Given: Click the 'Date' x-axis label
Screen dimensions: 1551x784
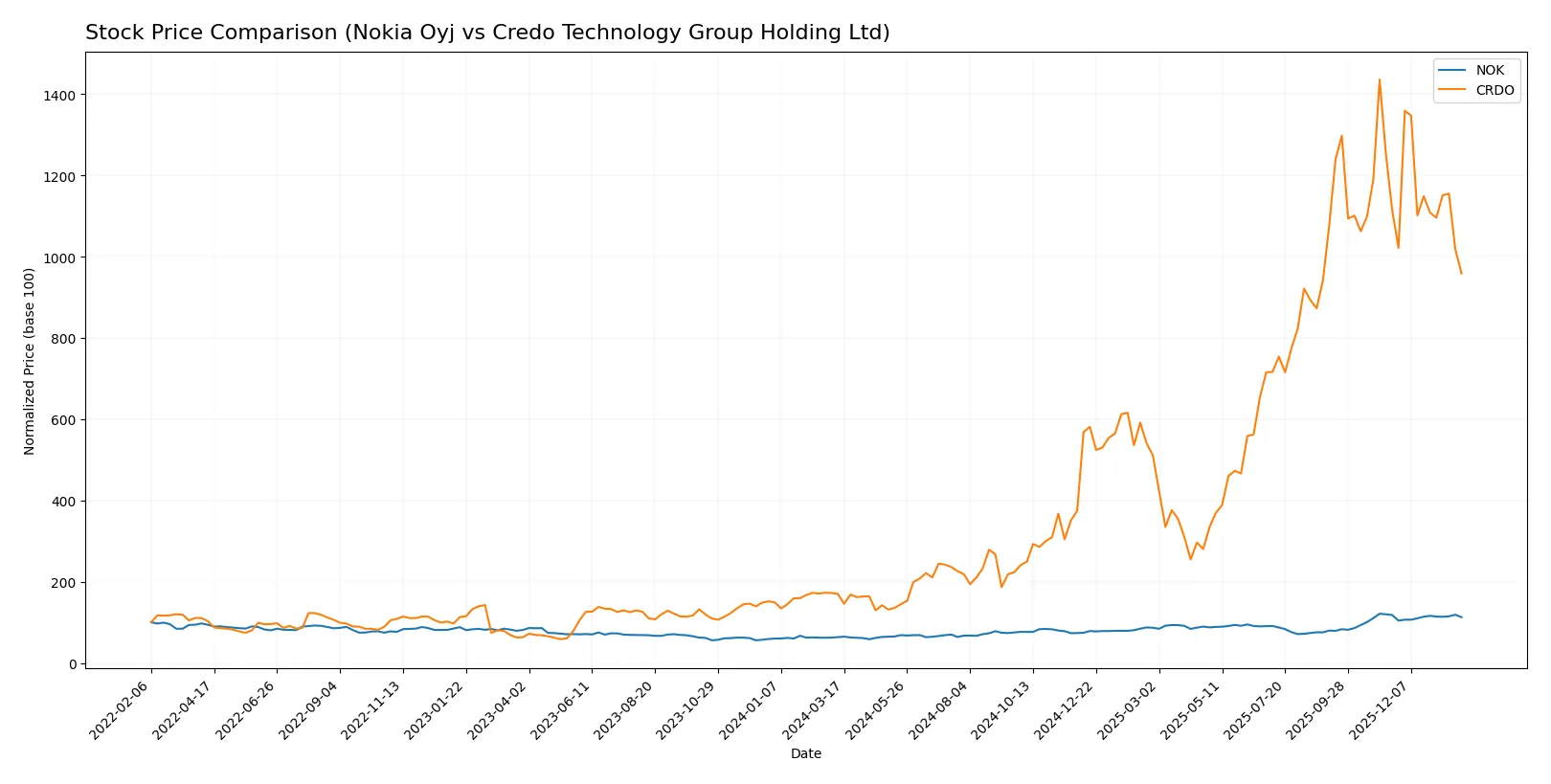Looking at the screenshot, I should (805, 753).
